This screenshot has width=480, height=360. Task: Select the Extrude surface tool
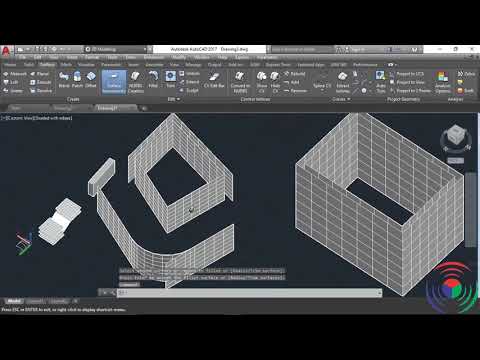41,82
